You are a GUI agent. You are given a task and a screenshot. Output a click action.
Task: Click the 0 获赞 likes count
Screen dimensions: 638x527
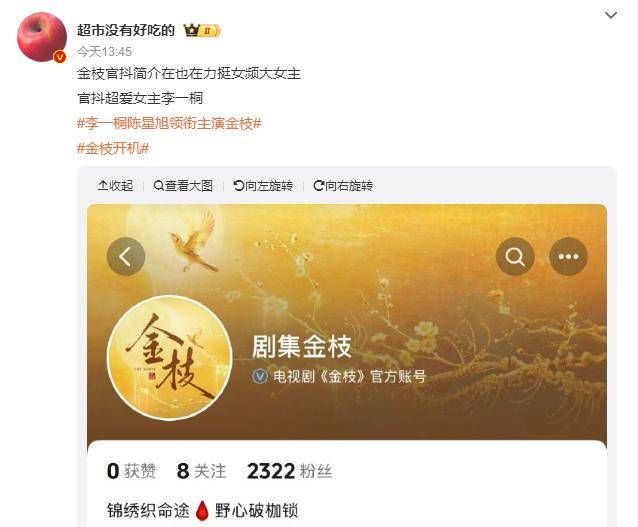point(131,471)
